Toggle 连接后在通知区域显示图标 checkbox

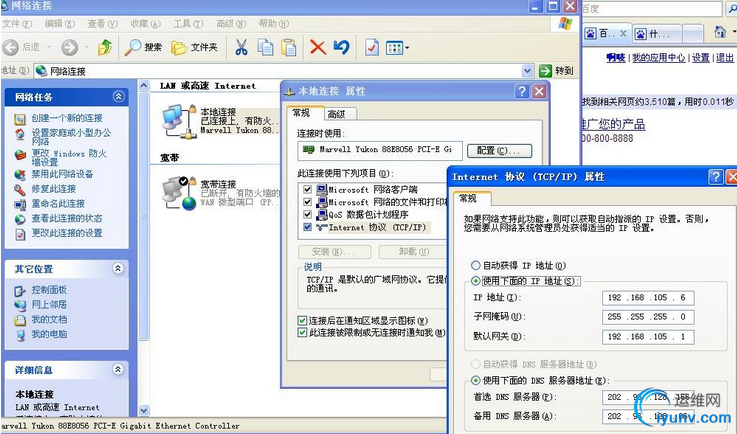click(302, 321)
